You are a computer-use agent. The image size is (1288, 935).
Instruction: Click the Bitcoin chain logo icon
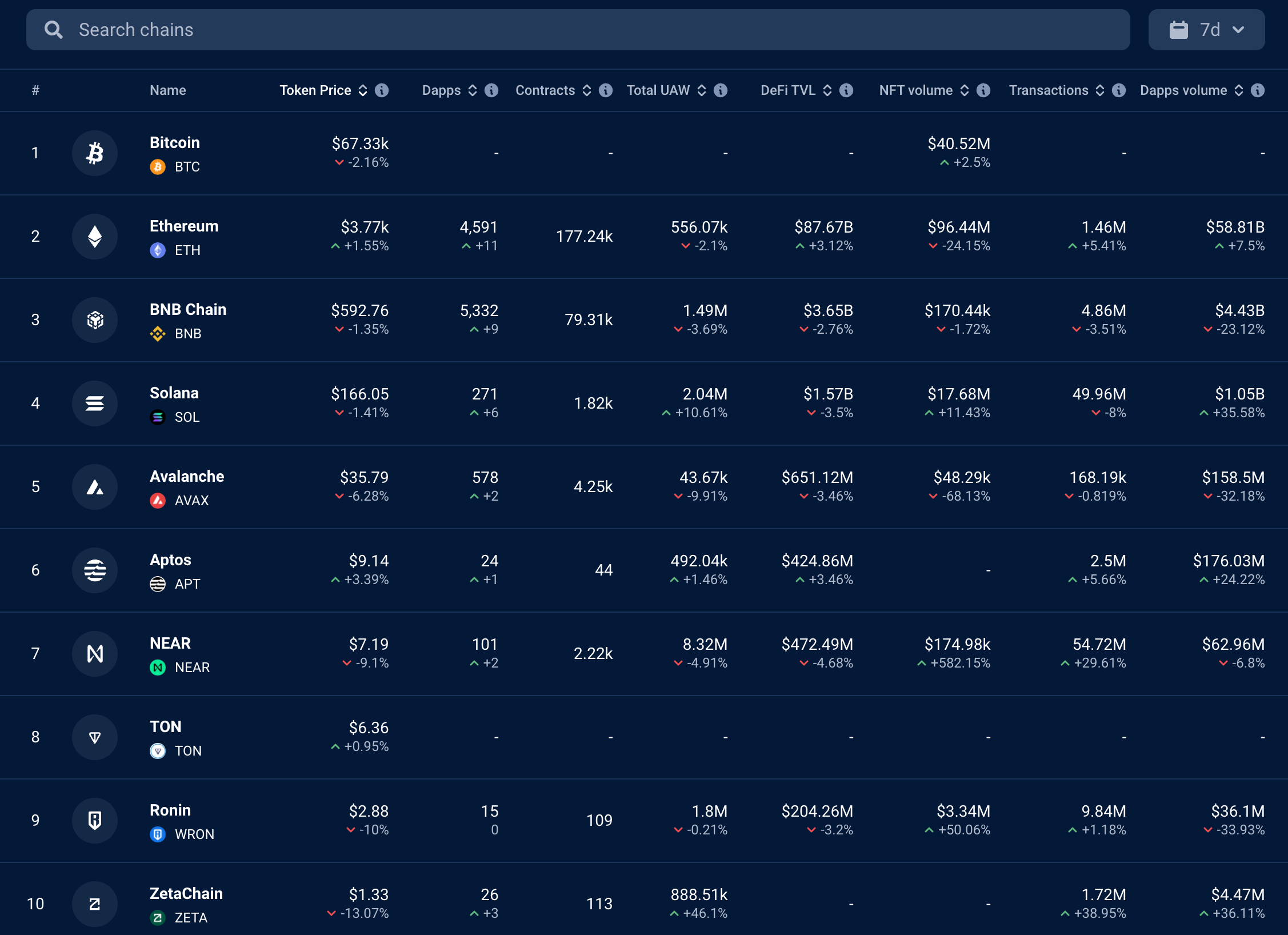(95, 153)
